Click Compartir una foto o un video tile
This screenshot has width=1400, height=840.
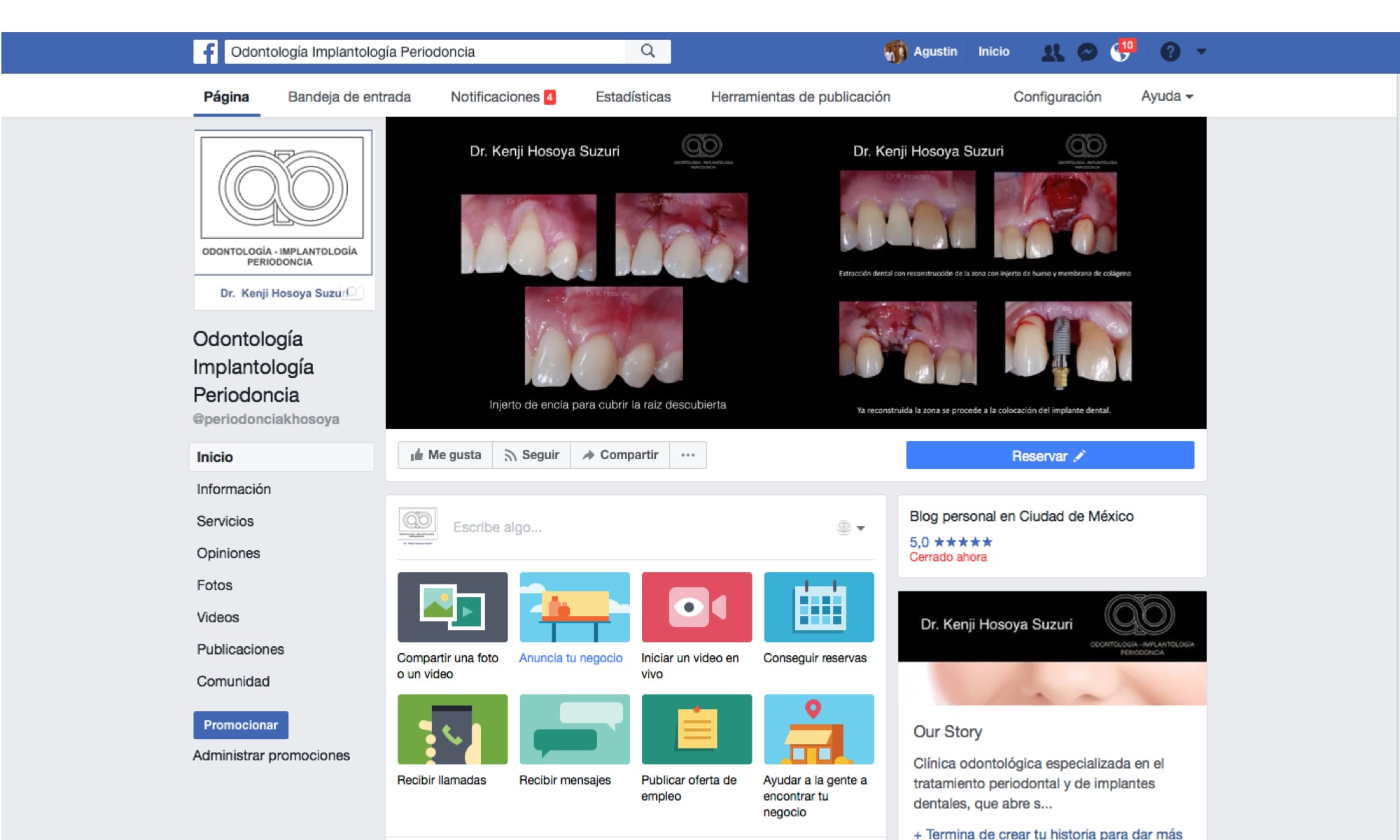pos(452,607)
